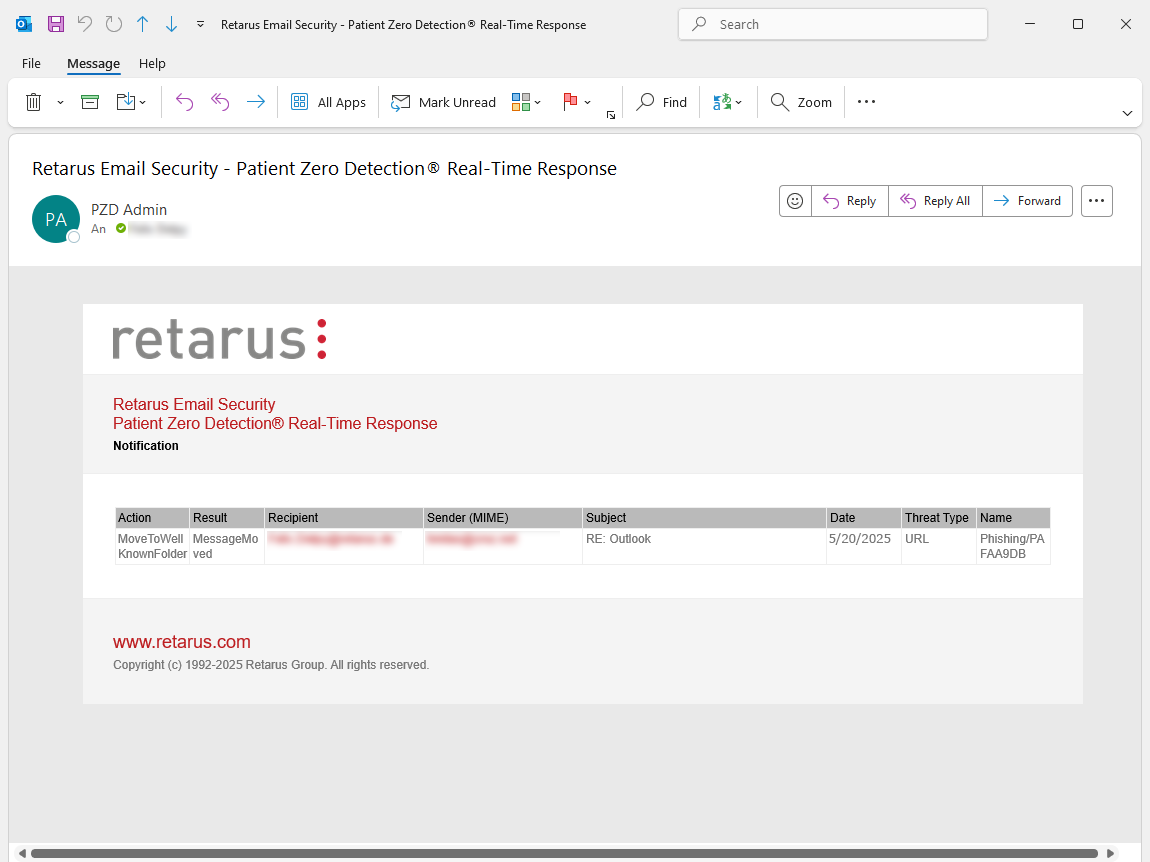
Task: Click the message subject heading
Action: (324, 169)
